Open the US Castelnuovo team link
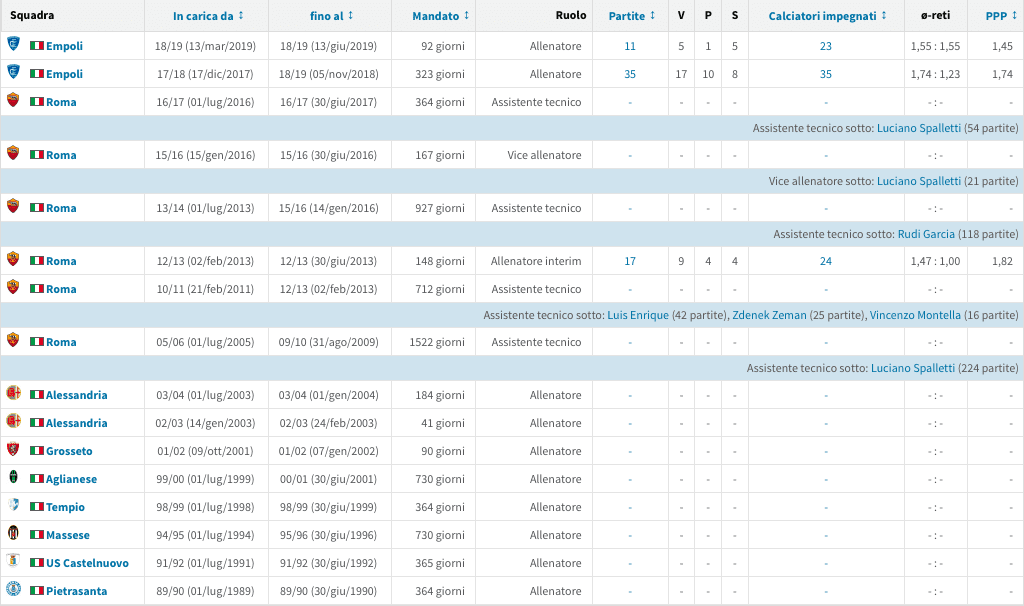Screen dimensions: 1024x606 coord(87,563)
